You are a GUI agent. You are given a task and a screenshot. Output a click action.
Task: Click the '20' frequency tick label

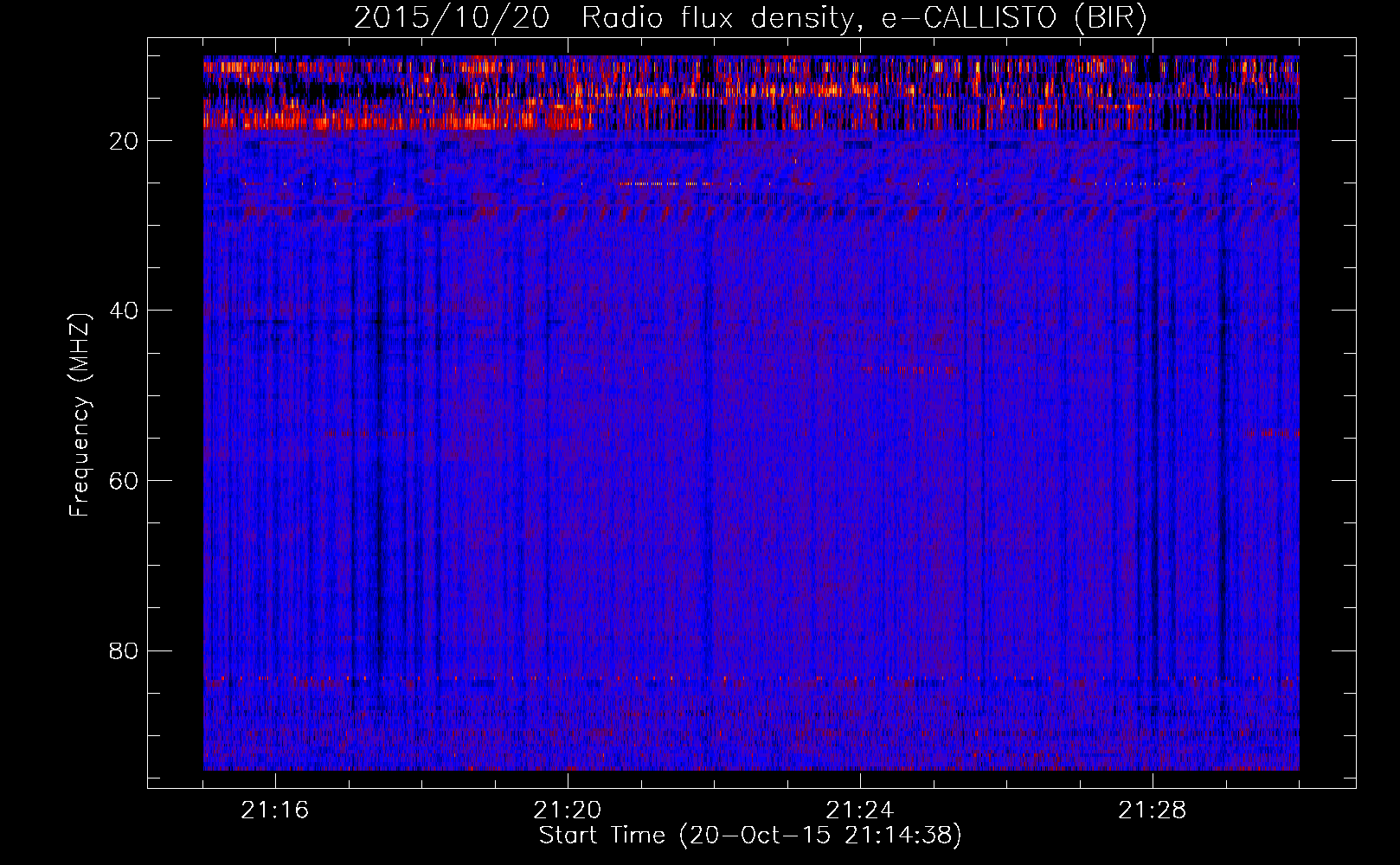click(125, 141)
